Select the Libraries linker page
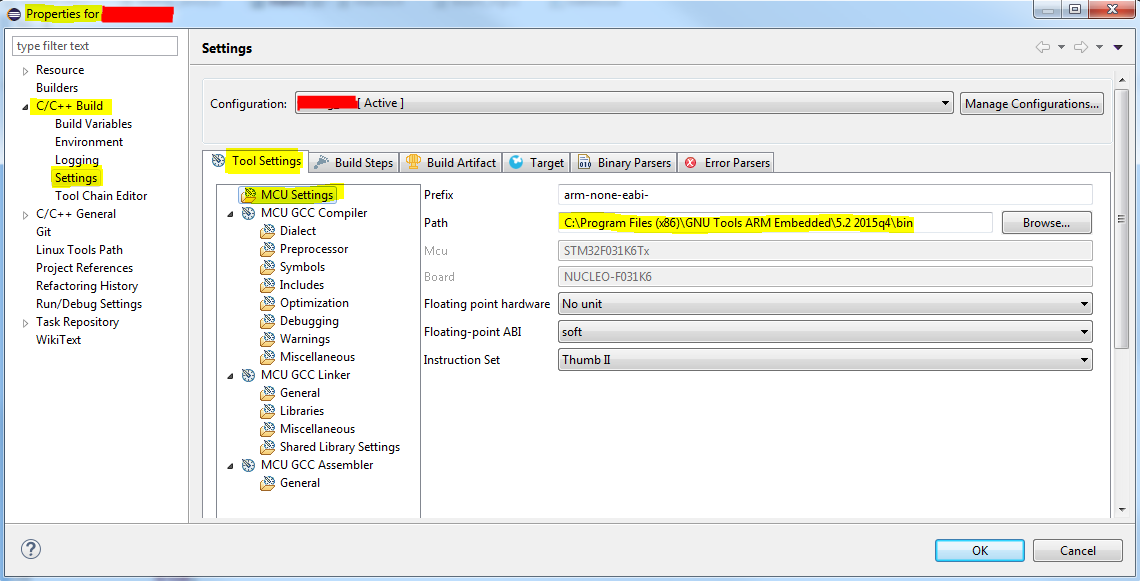The width and height of the screenshot is (1140, 581). coord(301,411)
